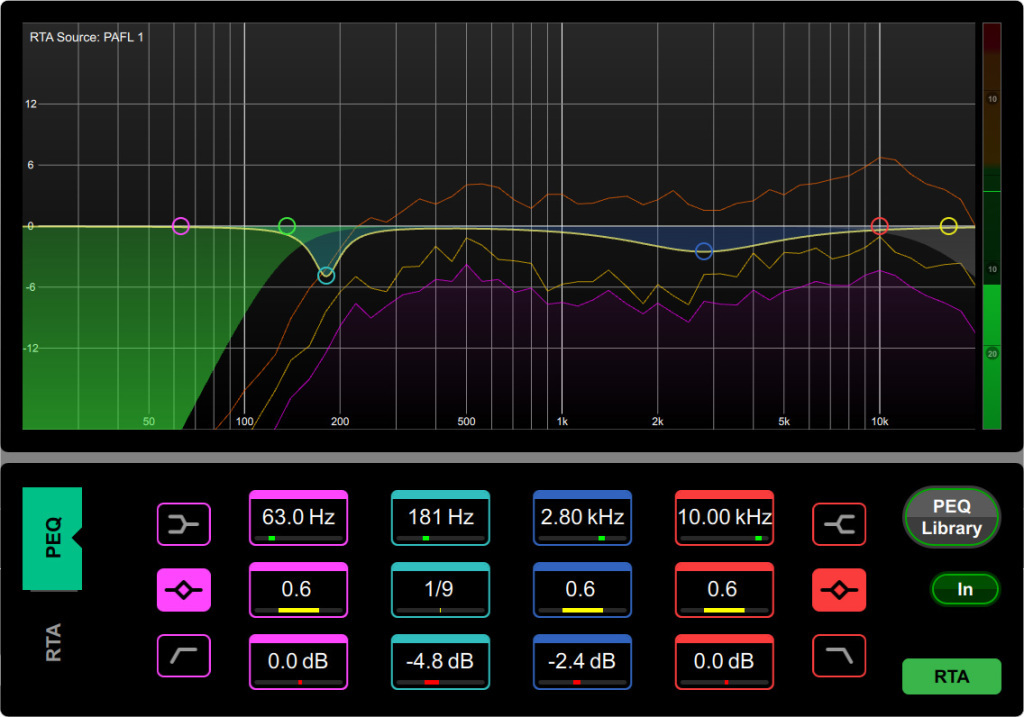The height and width of the screenshot is (717, 1024).
Task: Select the 1/9 width field of cyan band
Action: point(440,591)
